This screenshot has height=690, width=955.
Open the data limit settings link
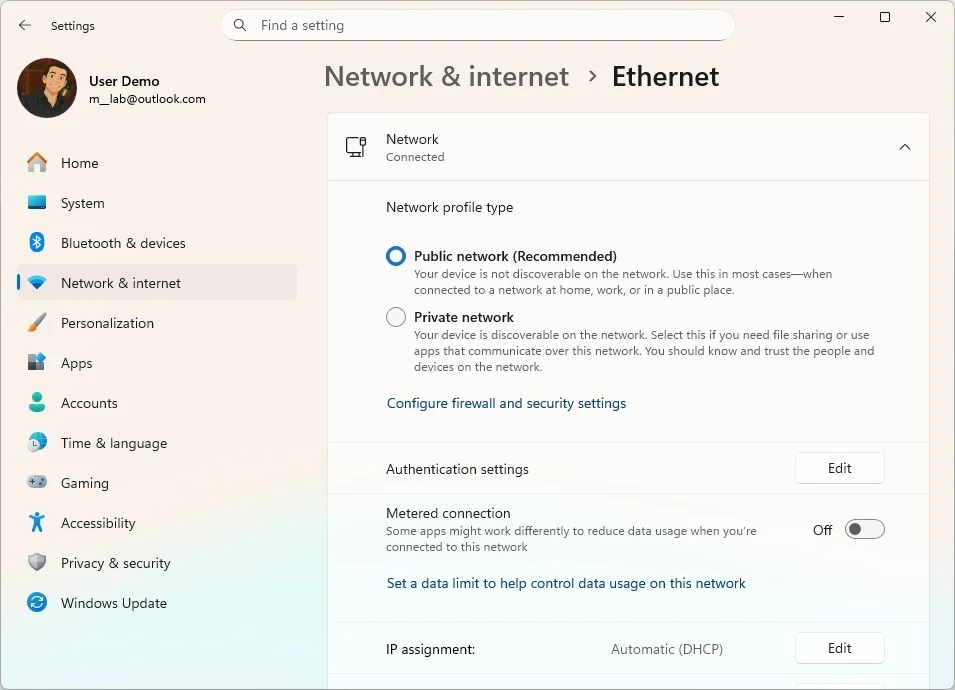pos(566,583)
